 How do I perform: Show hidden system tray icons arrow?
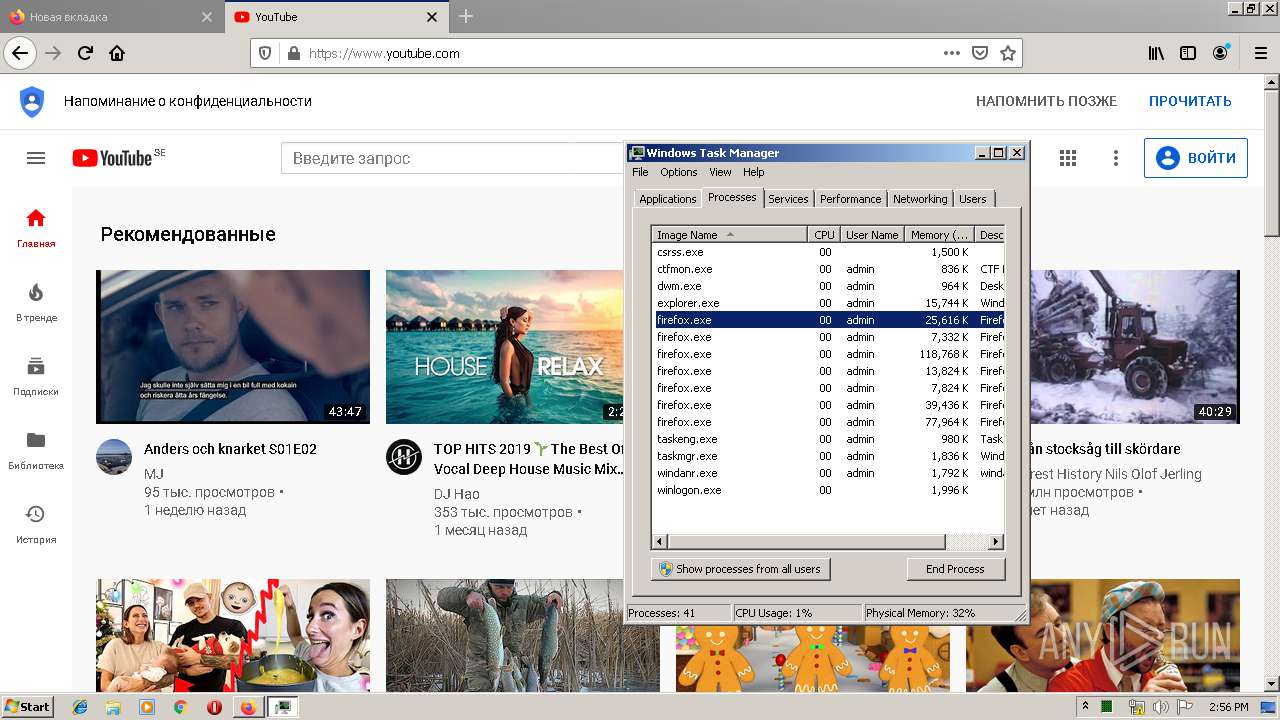[x=1086, y=707]
